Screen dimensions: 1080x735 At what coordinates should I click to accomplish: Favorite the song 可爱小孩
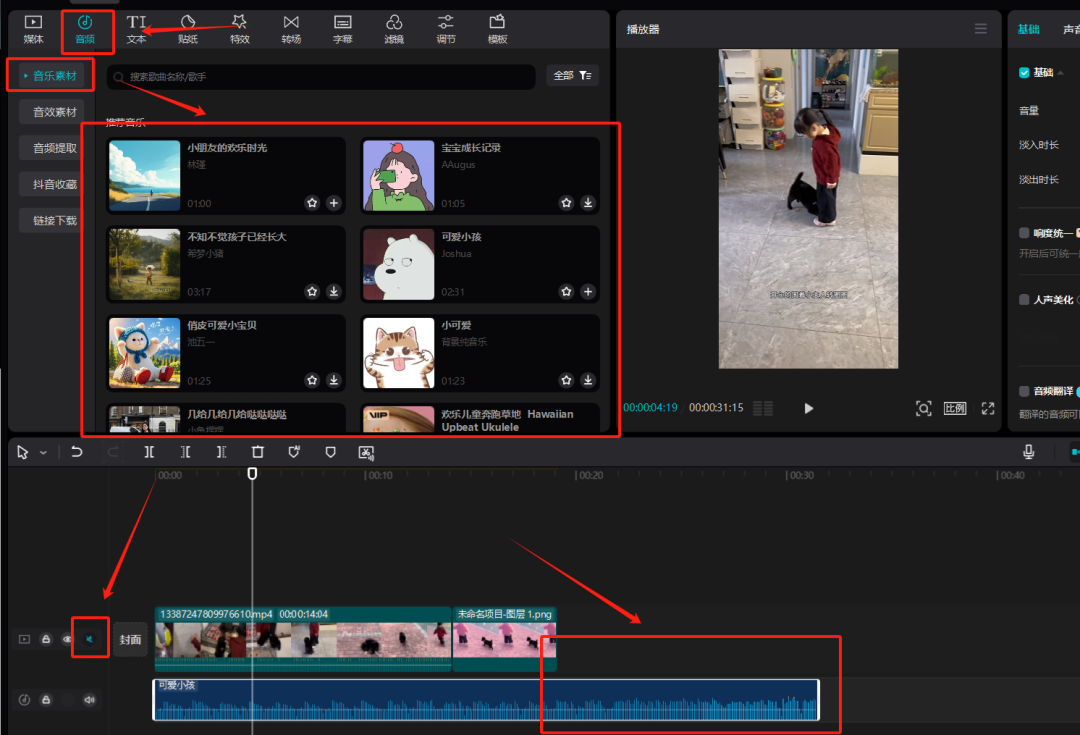click(x=566, y=291)
